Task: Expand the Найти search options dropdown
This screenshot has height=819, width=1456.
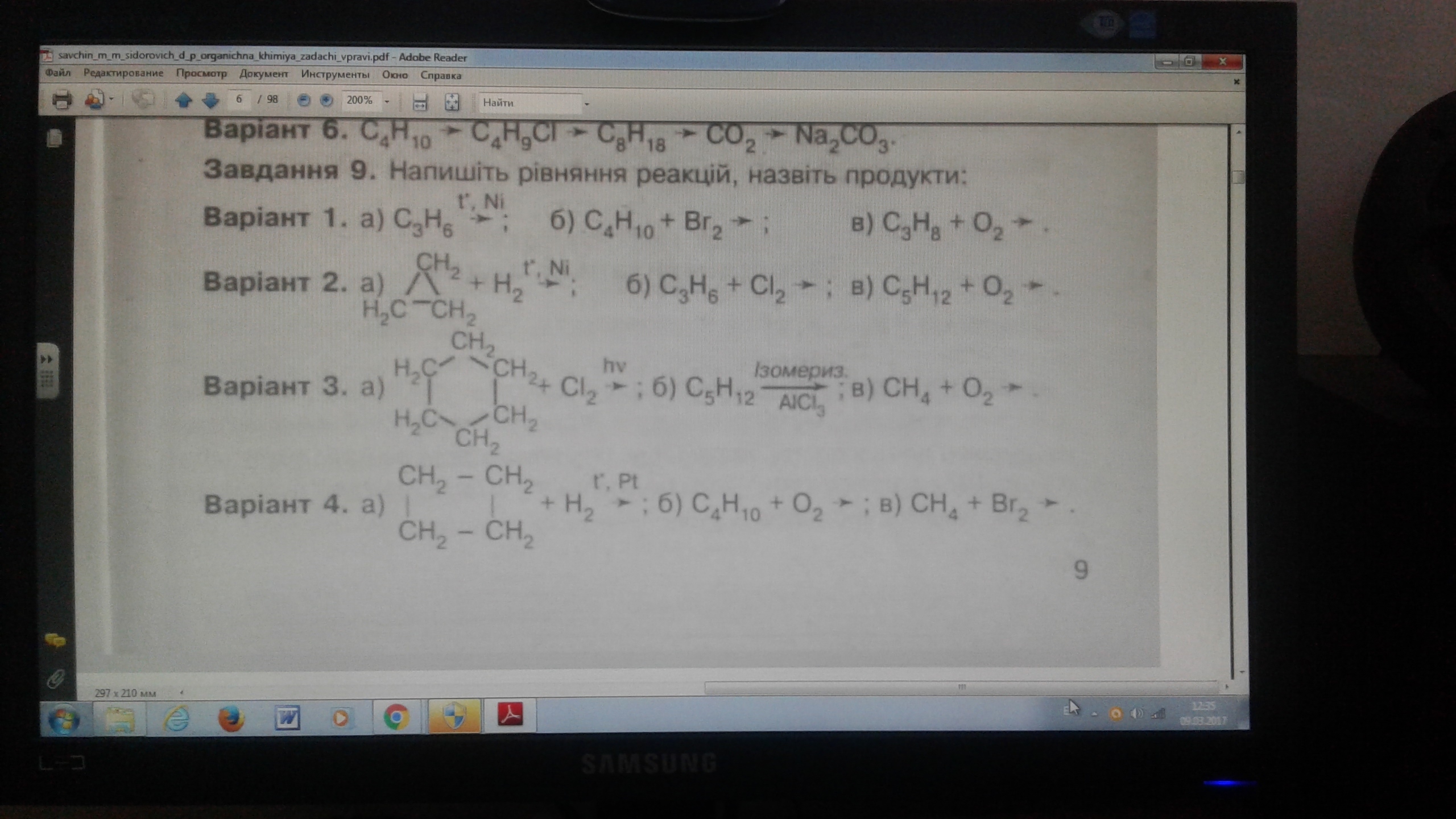Action: (x=586, y=104)
